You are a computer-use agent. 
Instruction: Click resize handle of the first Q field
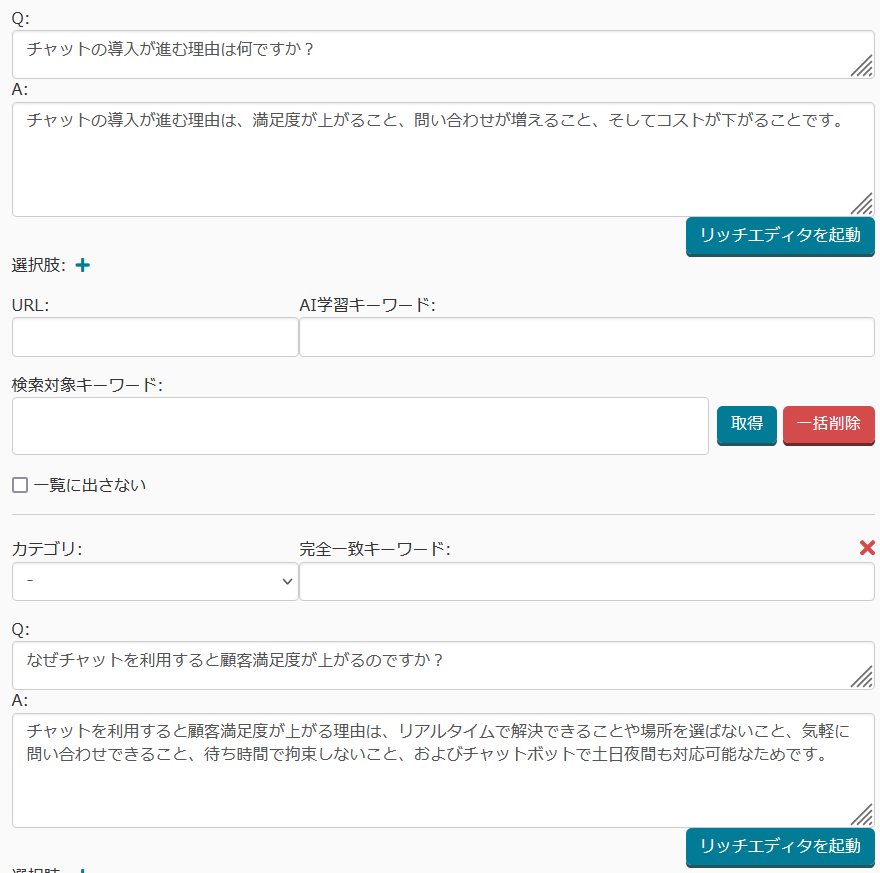pyautogui.click(x=862, y=66)
